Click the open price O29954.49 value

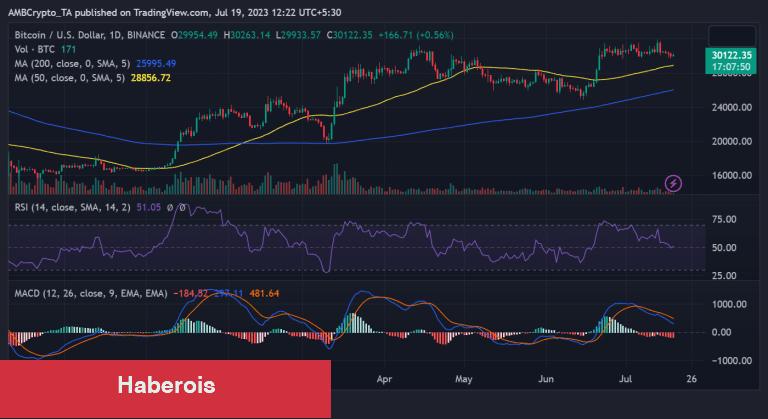pos(194,35)
